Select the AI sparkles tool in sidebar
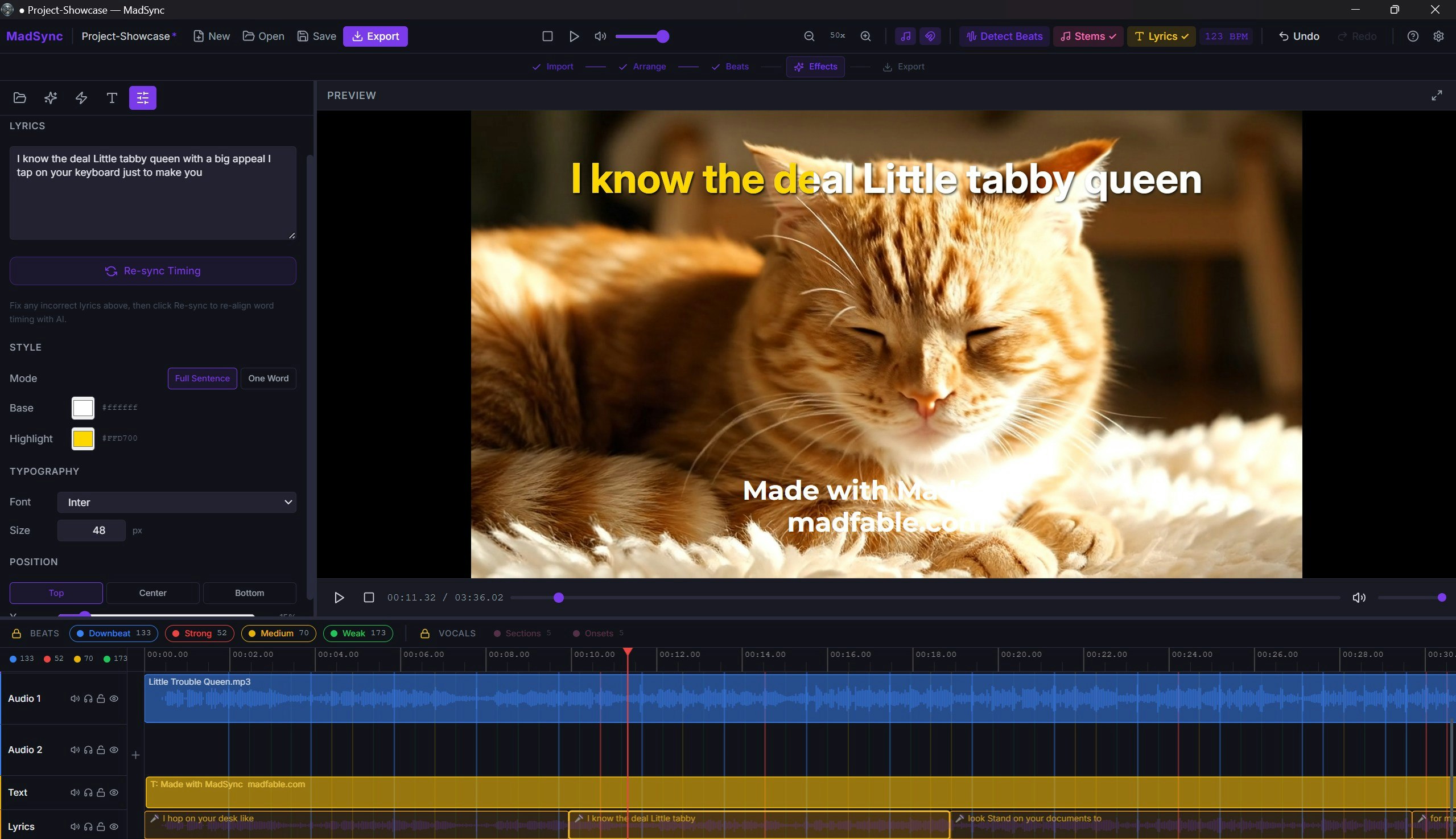1456x839 pixels. [x=50, y=98]
